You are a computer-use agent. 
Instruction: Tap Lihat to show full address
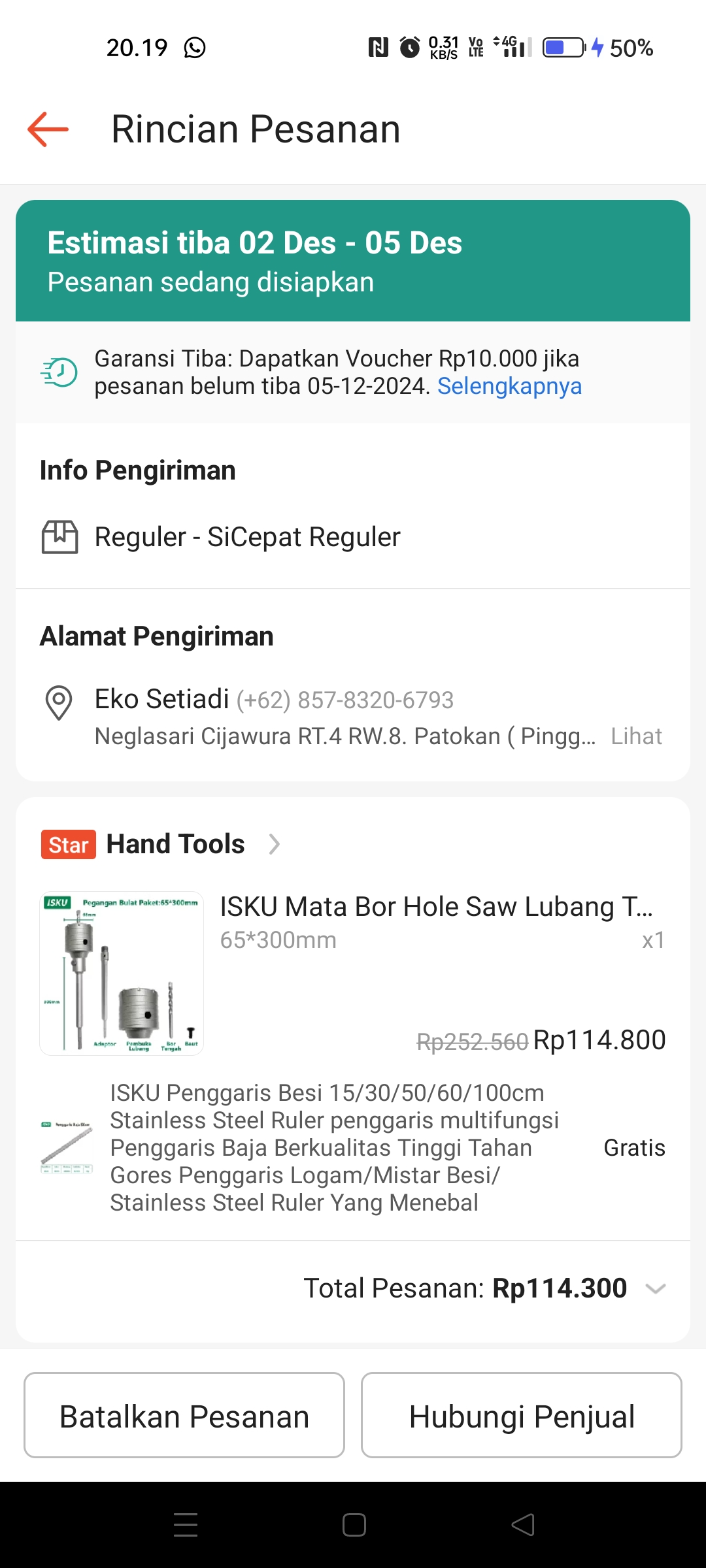click(636, 736)
